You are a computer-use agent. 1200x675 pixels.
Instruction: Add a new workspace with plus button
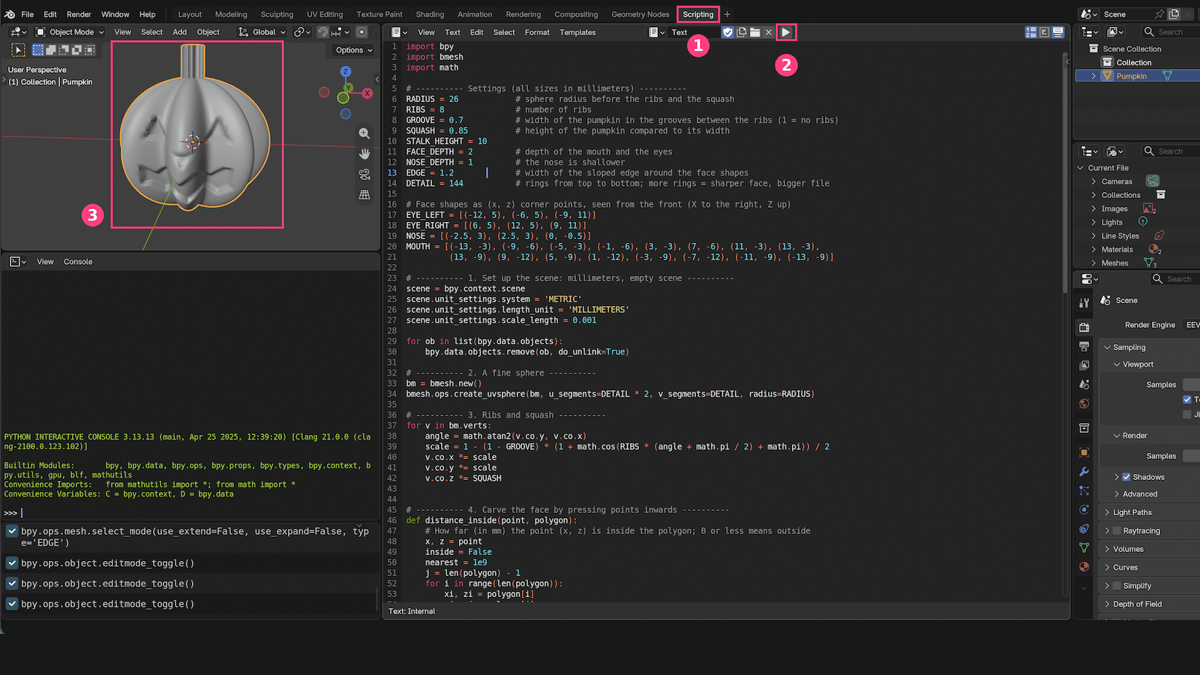(727, 14)
